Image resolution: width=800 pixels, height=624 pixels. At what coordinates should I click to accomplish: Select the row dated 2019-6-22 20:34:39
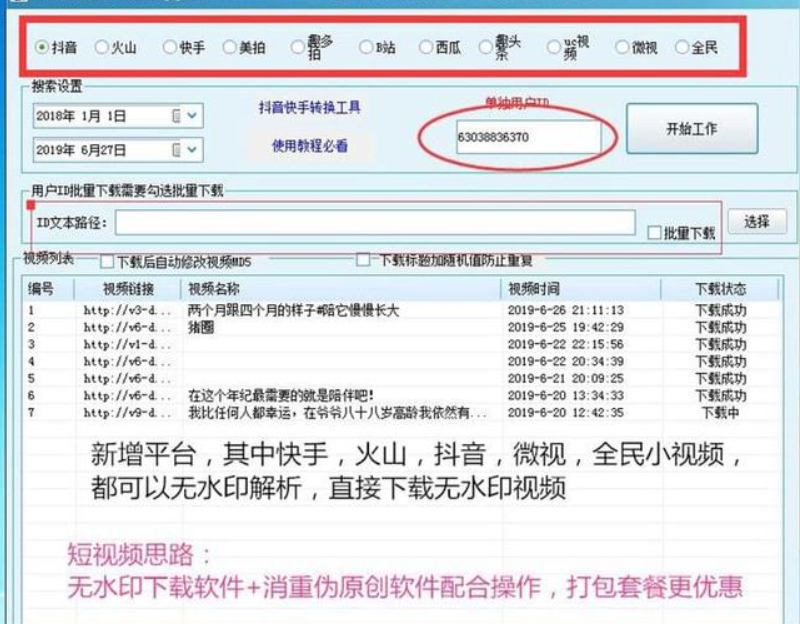[402, 361]
